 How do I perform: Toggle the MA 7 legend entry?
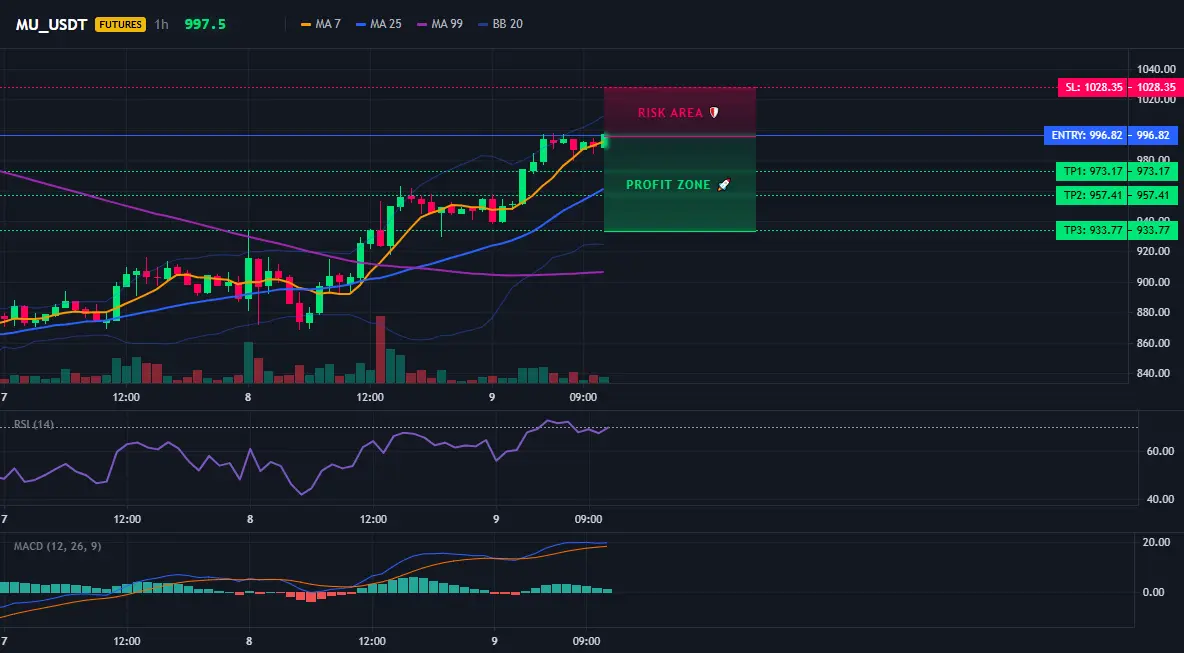click(321, 24)
